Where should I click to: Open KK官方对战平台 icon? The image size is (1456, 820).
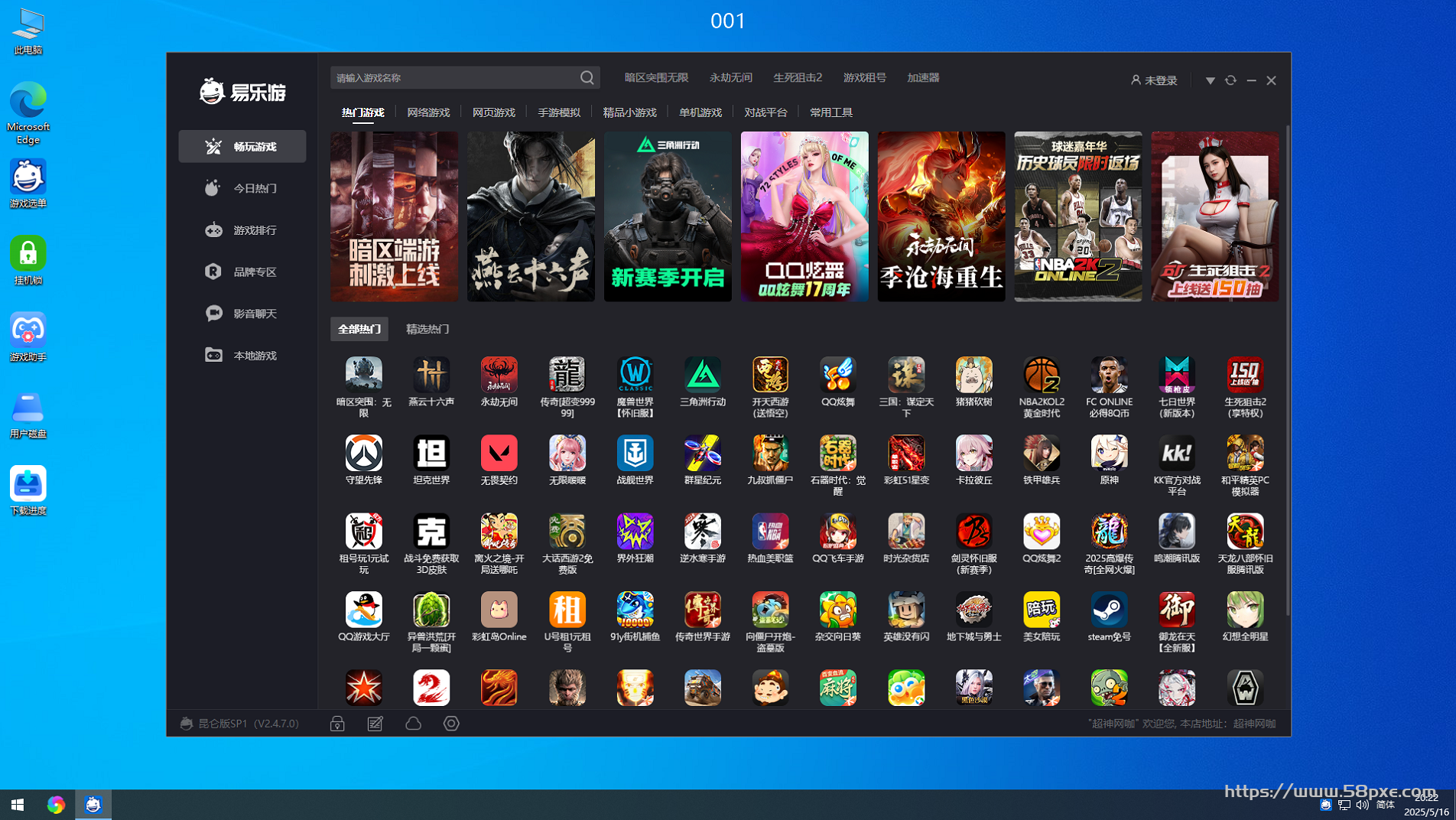click(x=1176, y=454)
